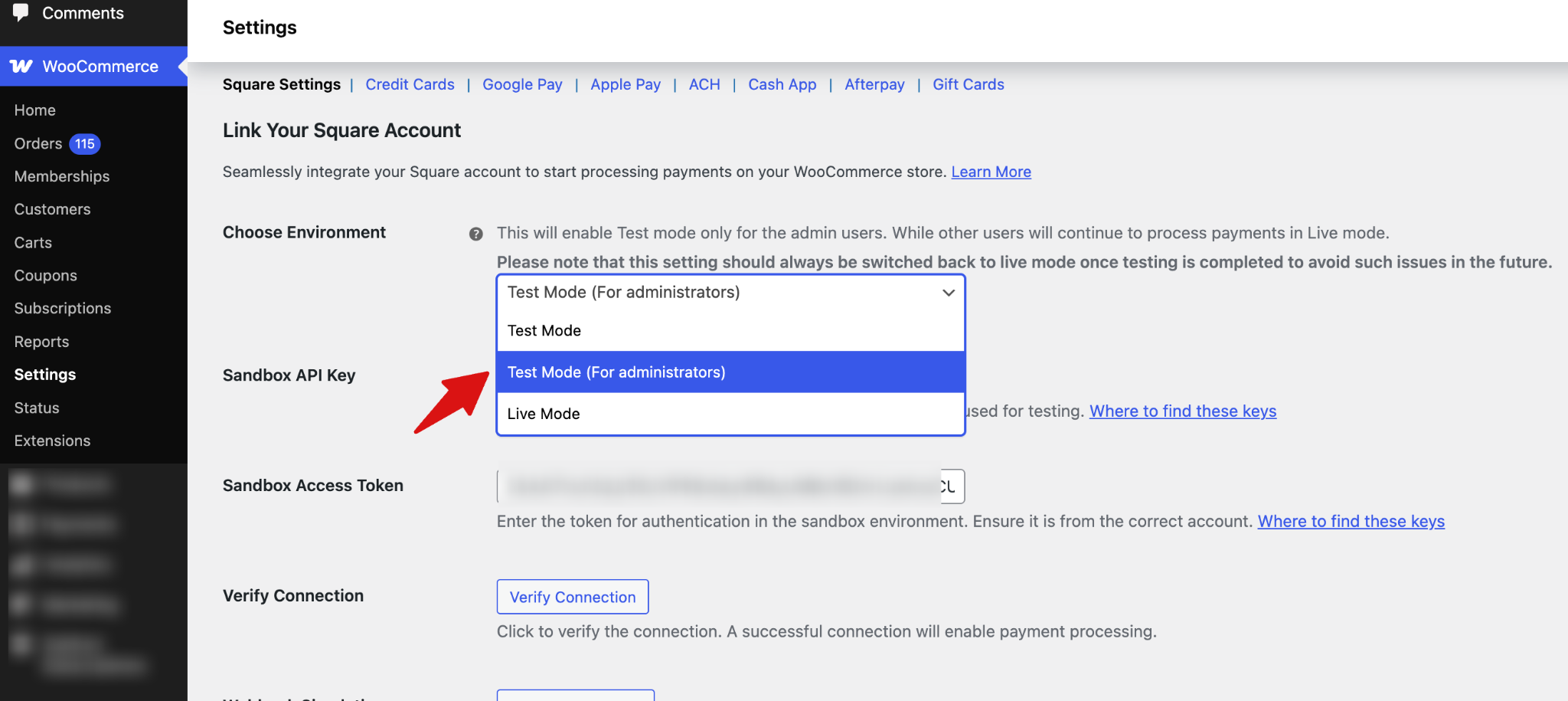
Task: Open the Google Pay settings tab
Action: 521,84
